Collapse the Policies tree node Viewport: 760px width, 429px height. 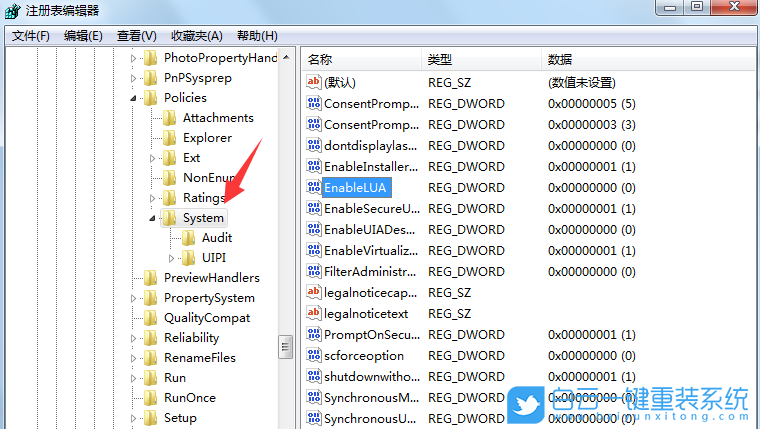134,98
